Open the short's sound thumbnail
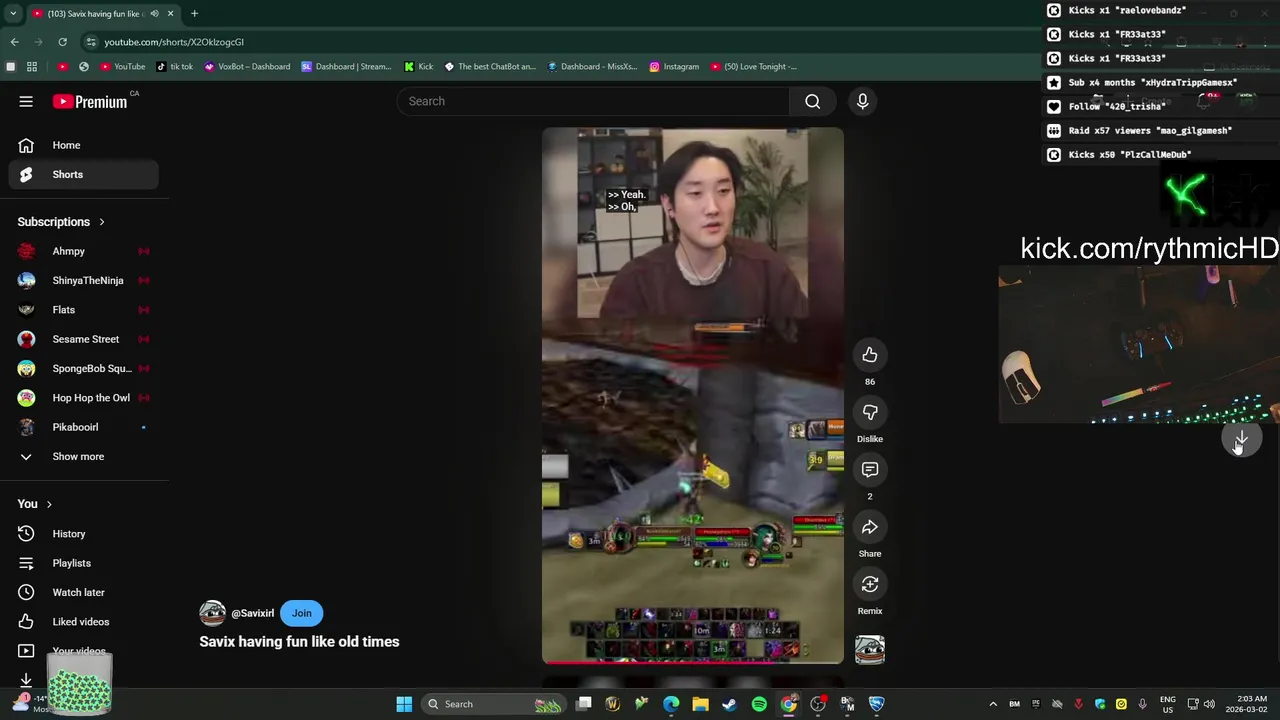This screenshot has width=1280, height=720. [x=870, y=650]
